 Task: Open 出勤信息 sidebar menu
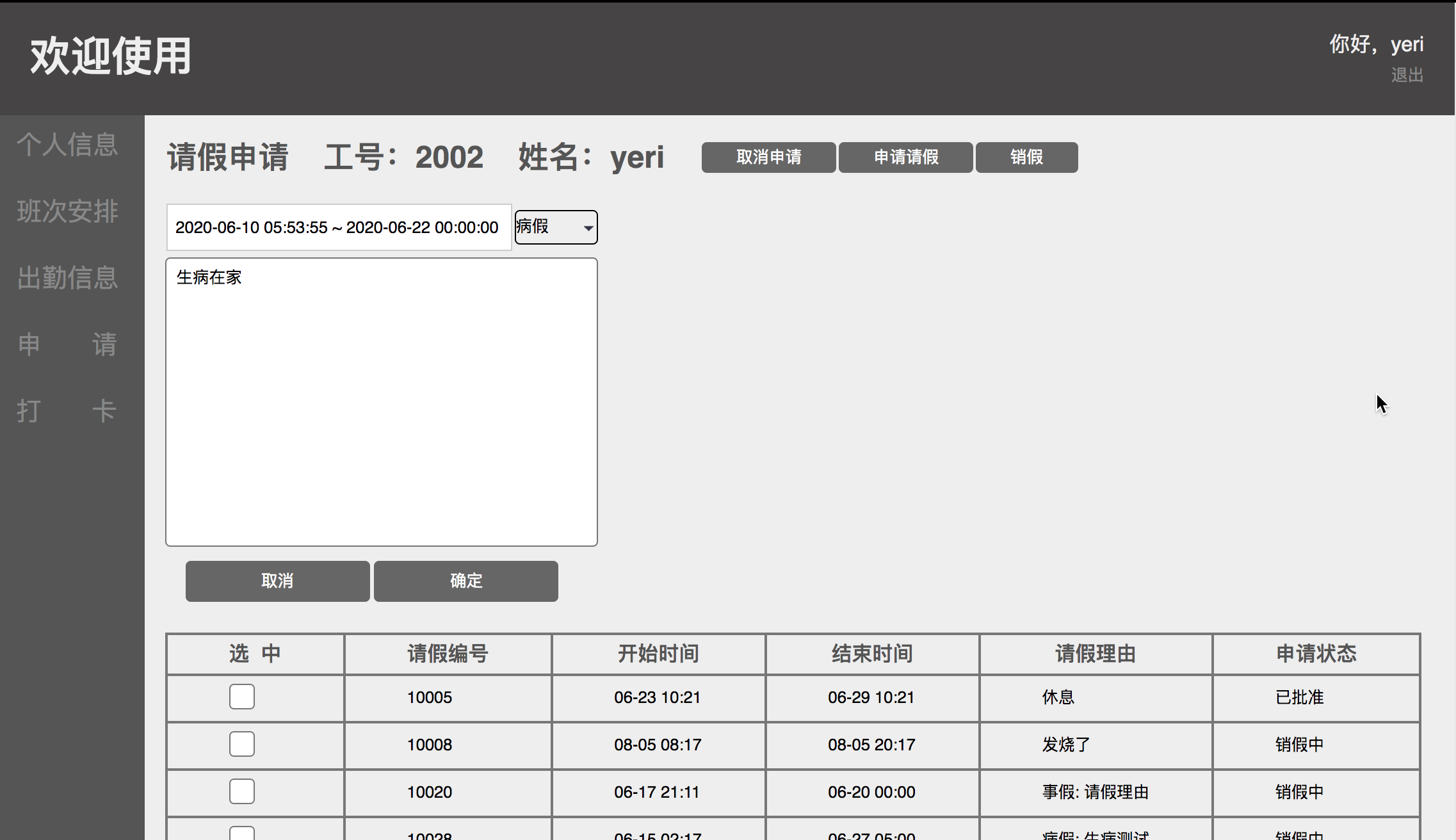67,278
